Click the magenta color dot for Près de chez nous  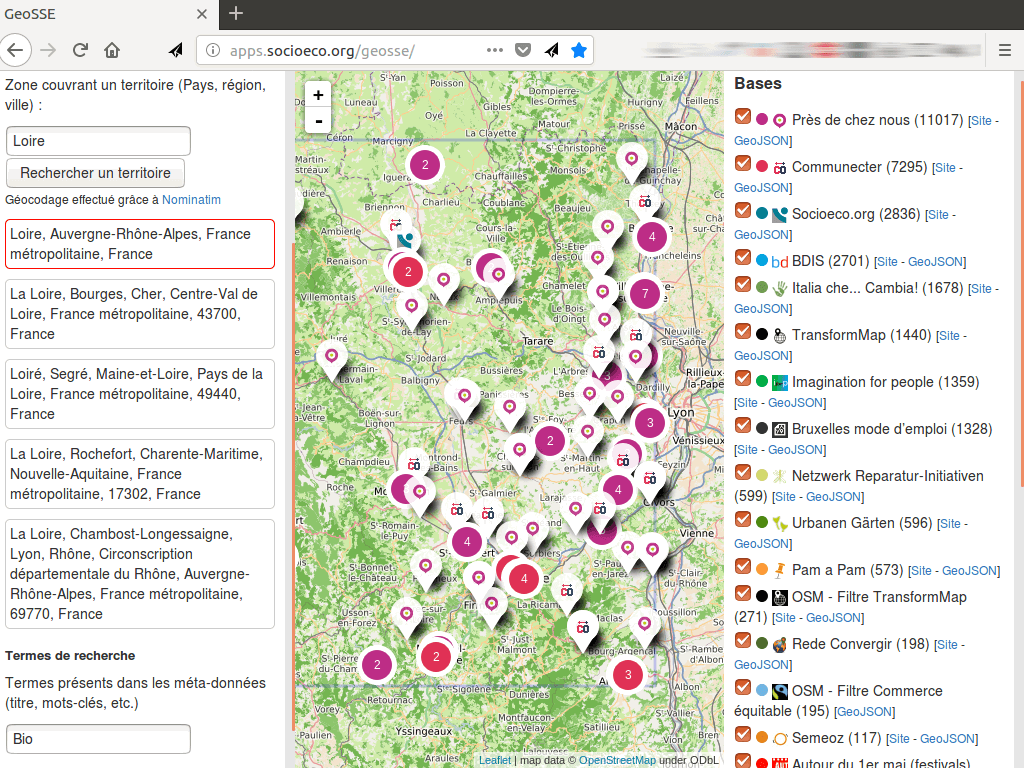tap(761, 120)
